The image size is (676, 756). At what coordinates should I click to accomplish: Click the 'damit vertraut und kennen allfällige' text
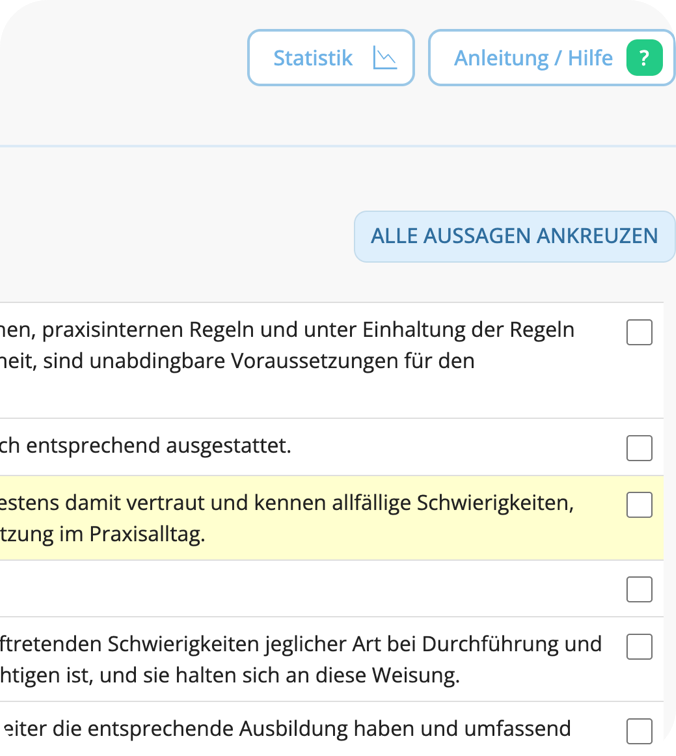tap(290, 503)
